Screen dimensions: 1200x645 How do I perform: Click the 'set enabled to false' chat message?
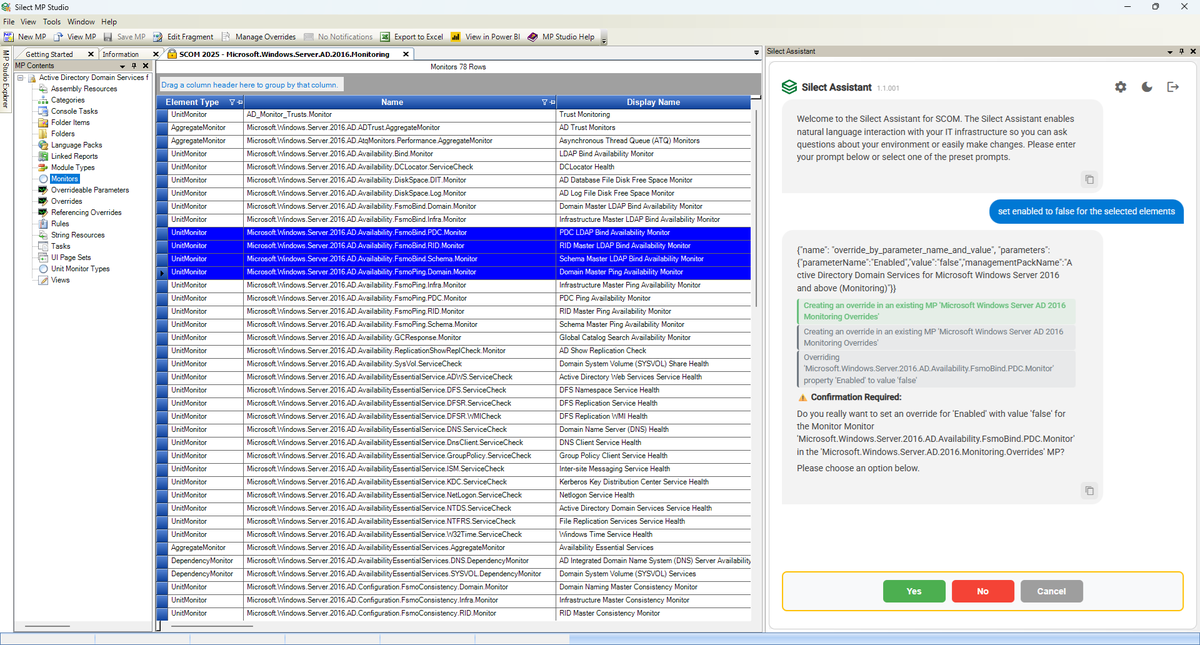pyautogui.click(x=1086, y=212)
